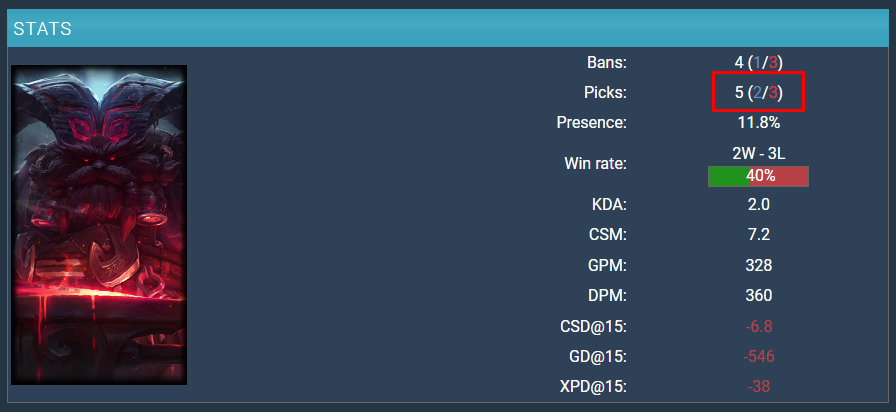Click the Picks label

604,92
